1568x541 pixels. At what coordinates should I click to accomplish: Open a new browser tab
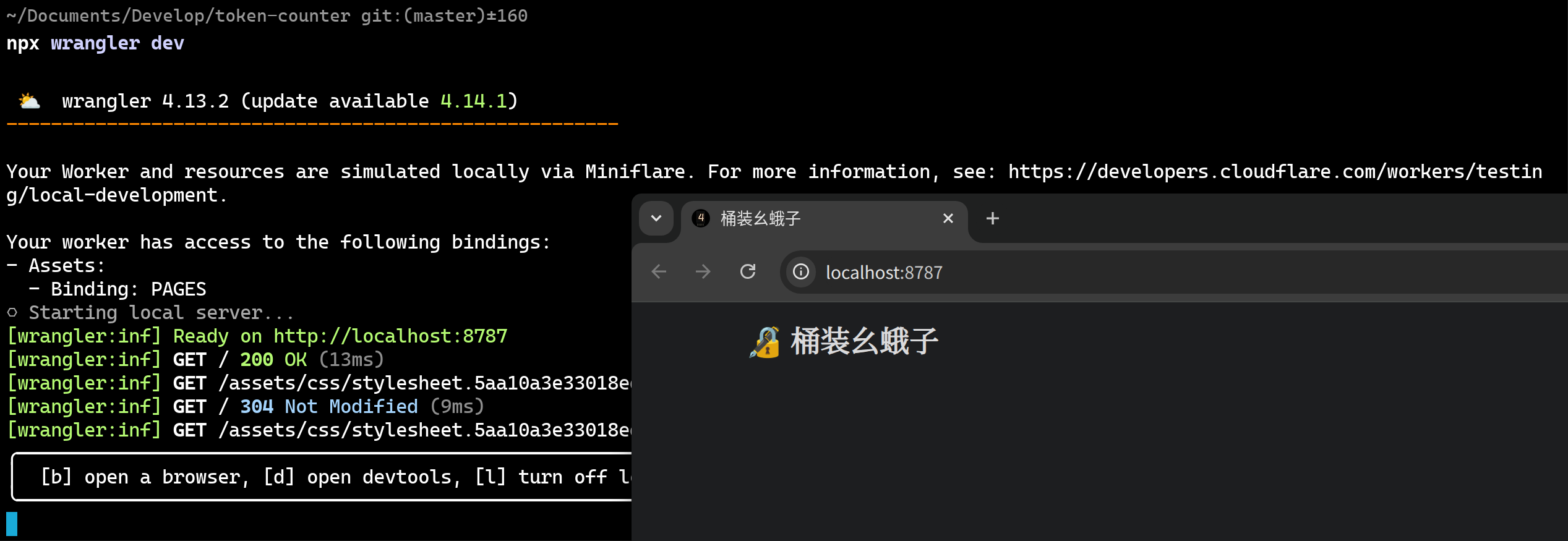click(993, 218)
